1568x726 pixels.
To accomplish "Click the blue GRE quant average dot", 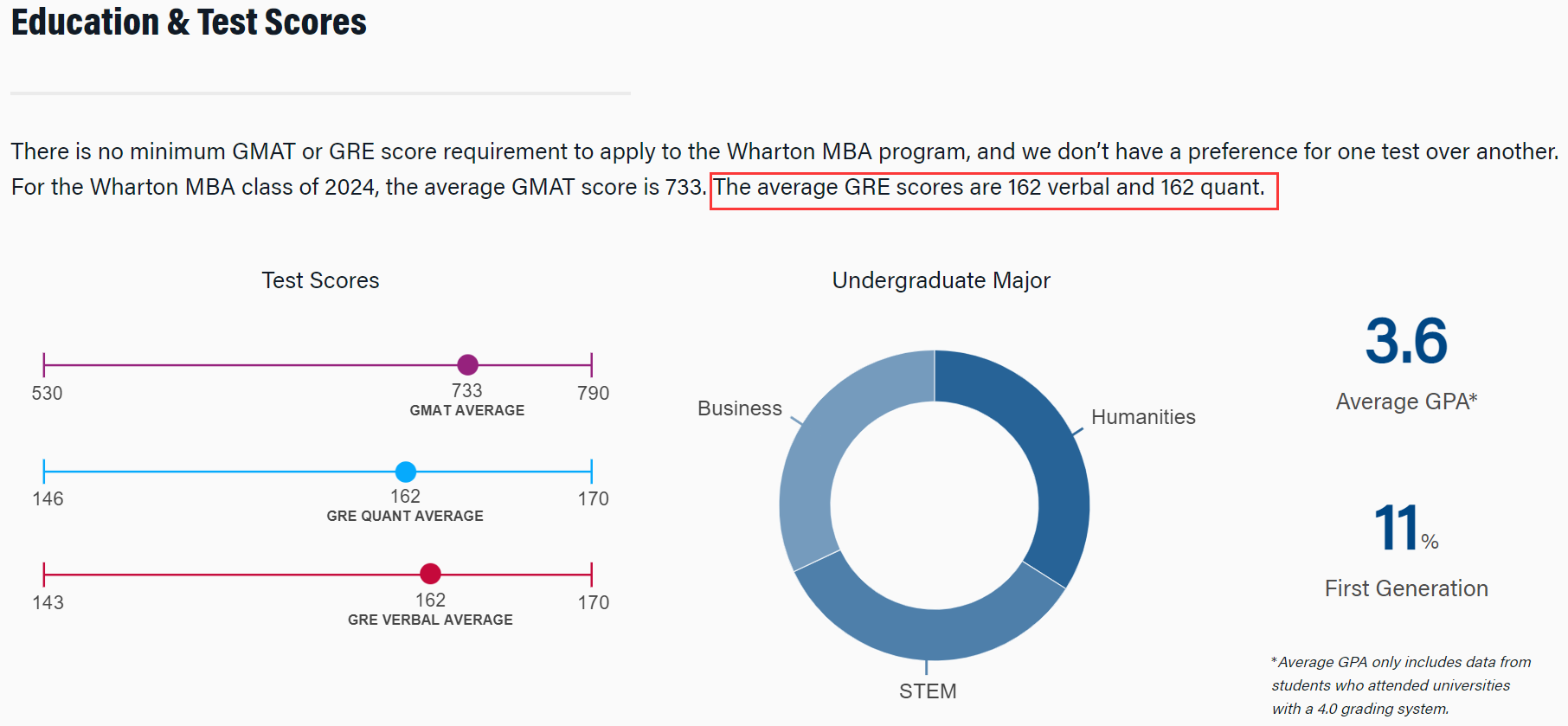I will click(405, 472).
